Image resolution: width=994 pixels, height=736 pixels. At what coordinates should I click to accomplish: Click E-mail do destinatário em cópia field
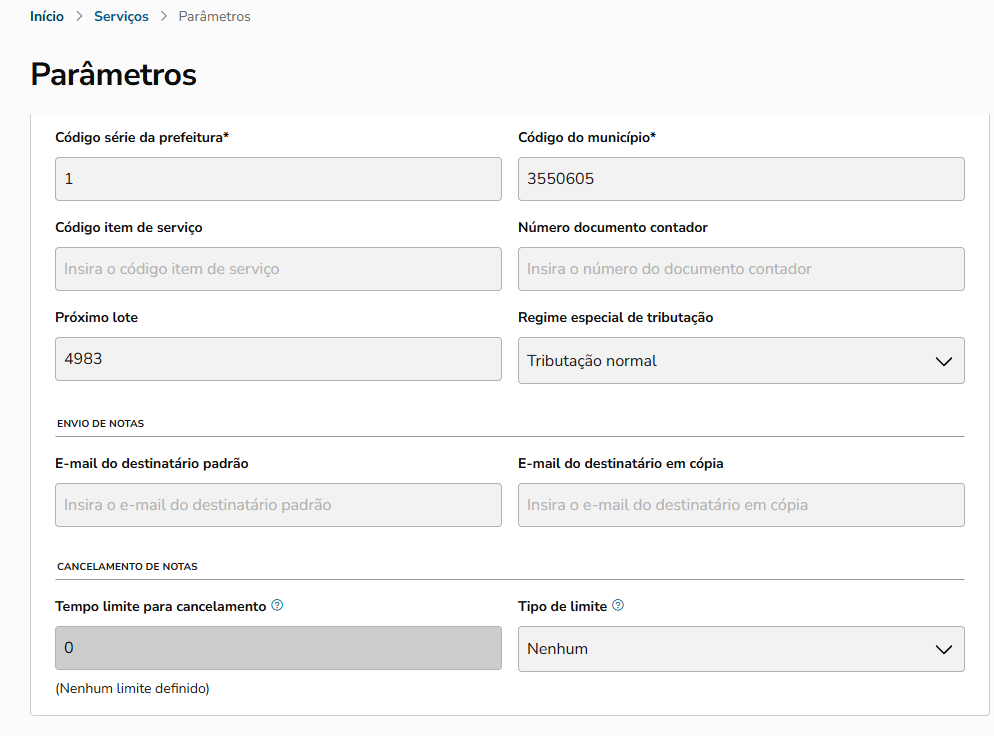pos(741,505)
